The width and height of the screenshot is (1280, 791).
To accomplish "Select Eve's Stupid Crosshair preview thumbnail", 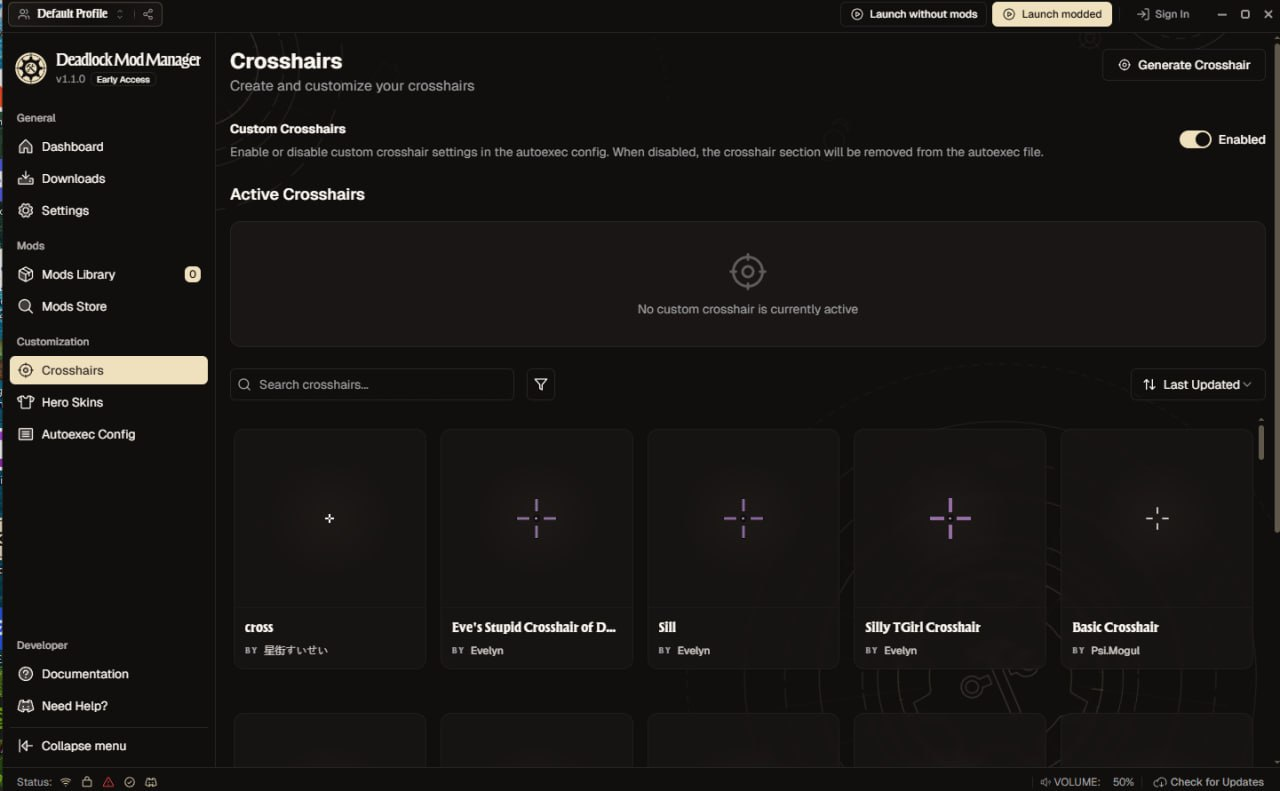I will 537,518.
